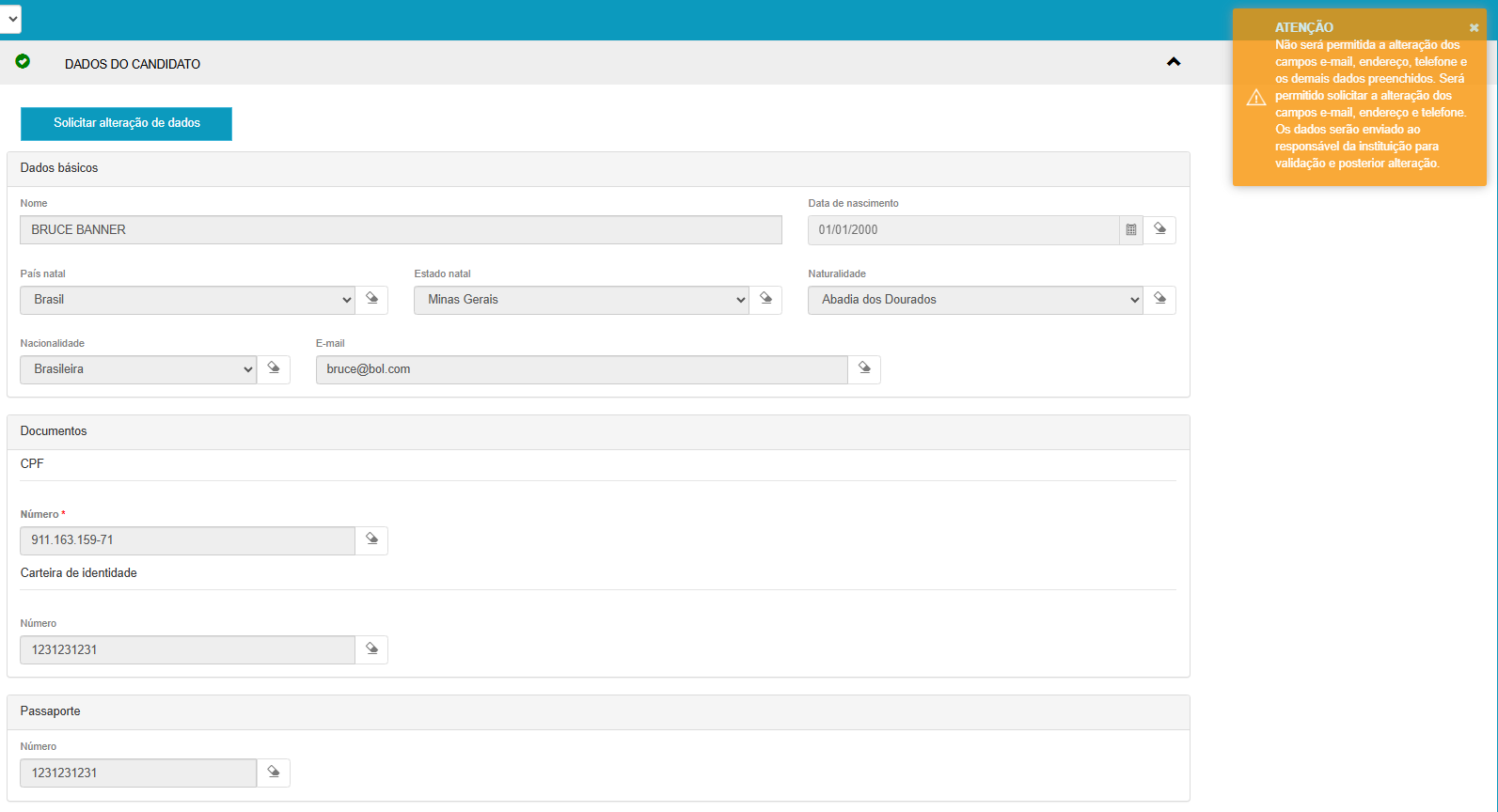
Task: Click Documentos panel heading
Action: tap(54, 431)
